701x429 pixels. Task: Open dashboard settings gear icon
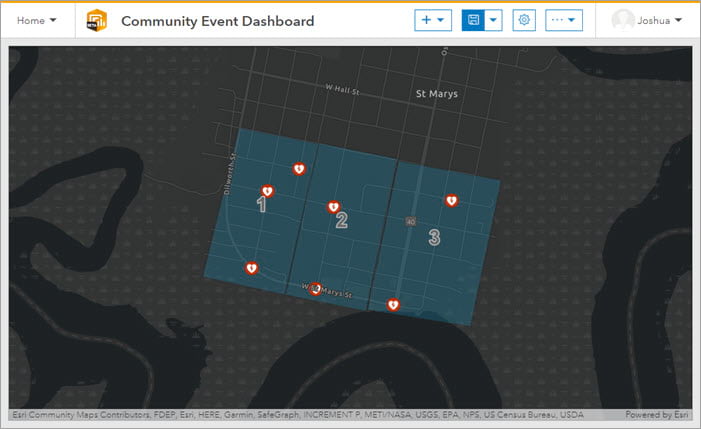(x=524, y=20)
